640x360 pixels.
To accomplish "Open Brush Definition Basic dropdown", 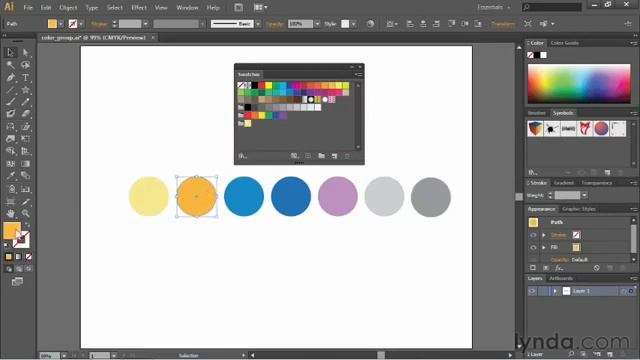I will [258, 24].
